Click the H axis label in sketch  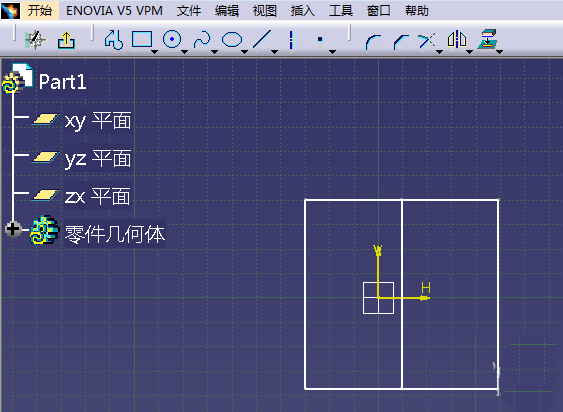tap(426, 288)
